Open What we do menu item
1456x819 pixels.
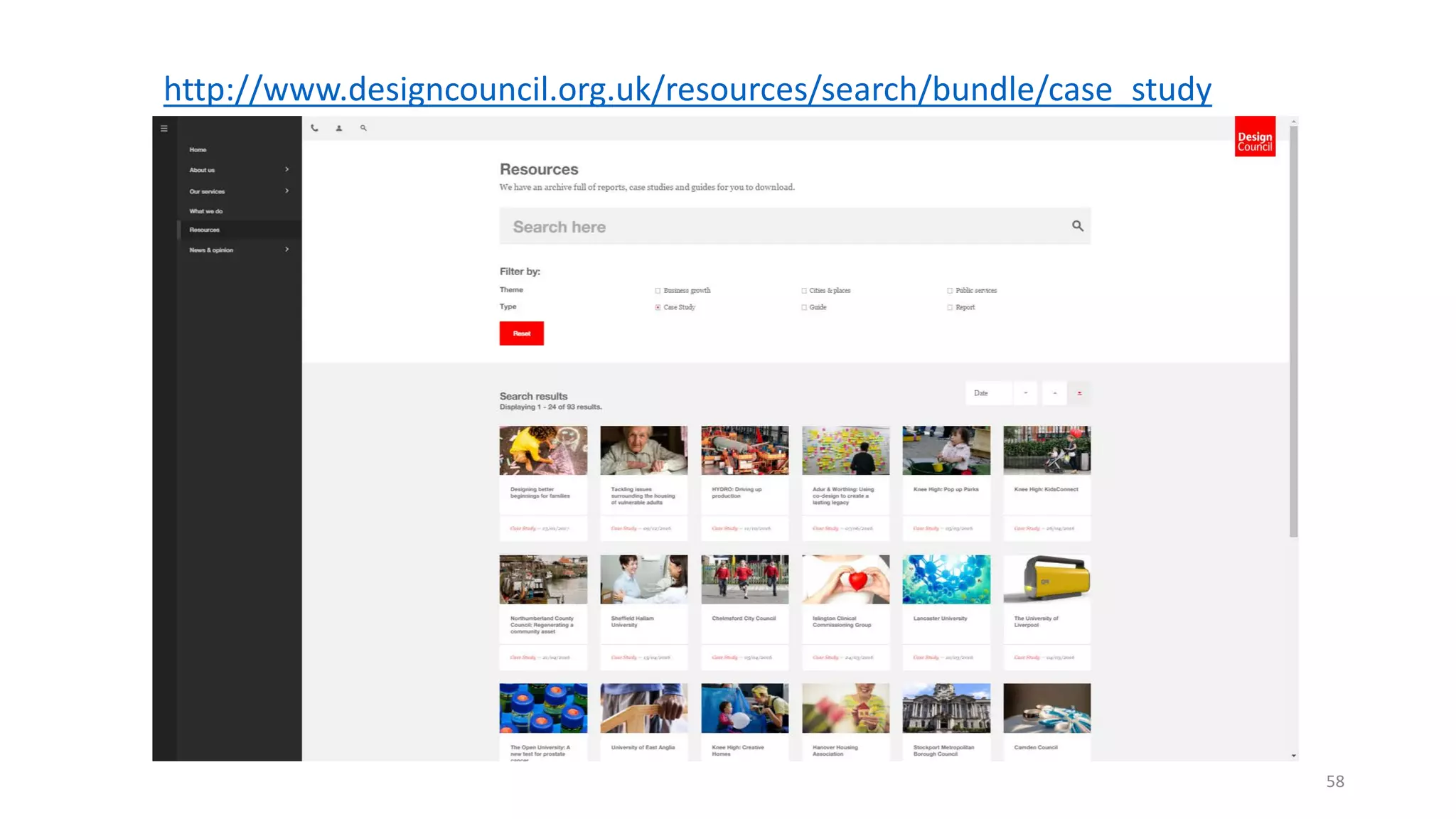click(x=205, y=211)
